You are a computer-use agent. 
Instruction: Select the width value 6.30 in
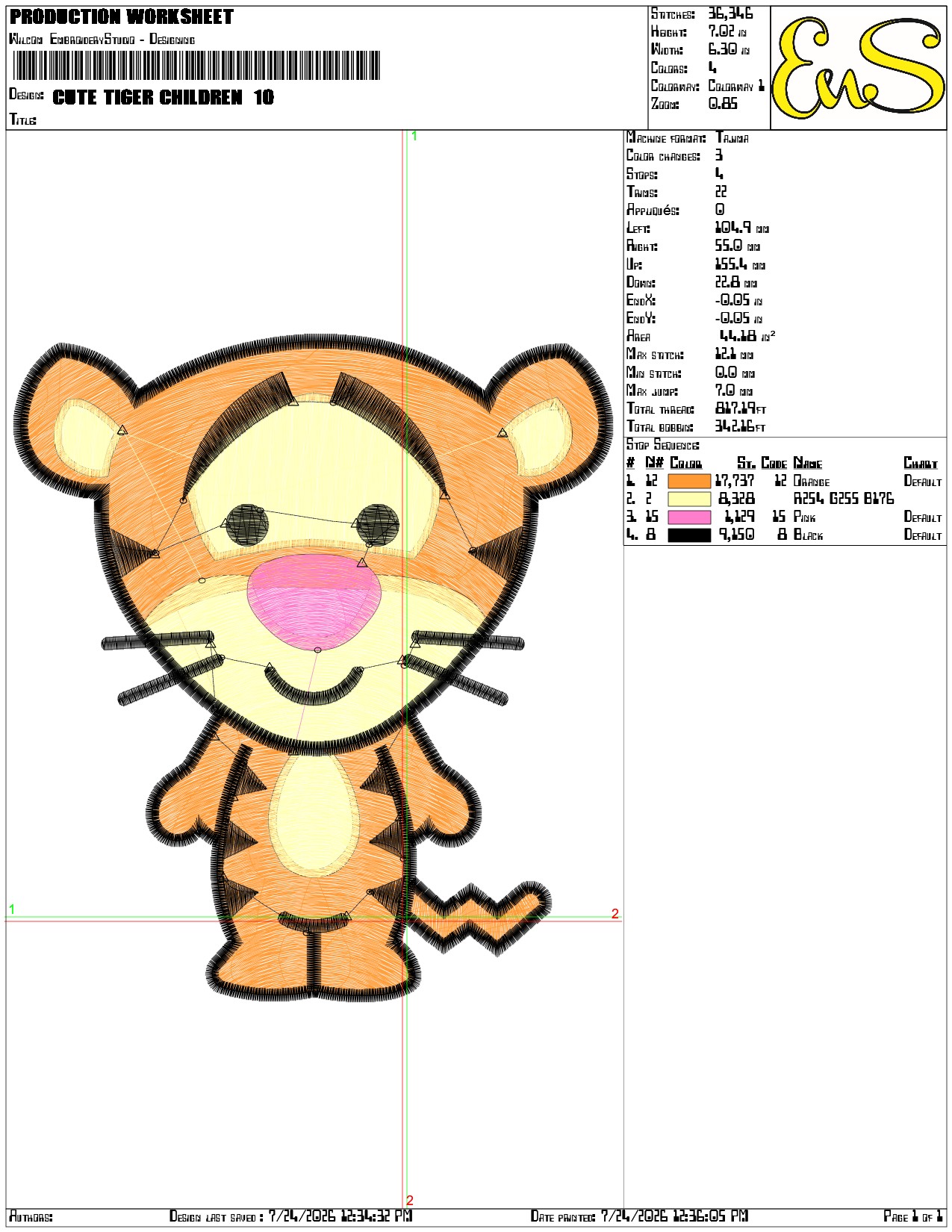click(x=729, y=50)
